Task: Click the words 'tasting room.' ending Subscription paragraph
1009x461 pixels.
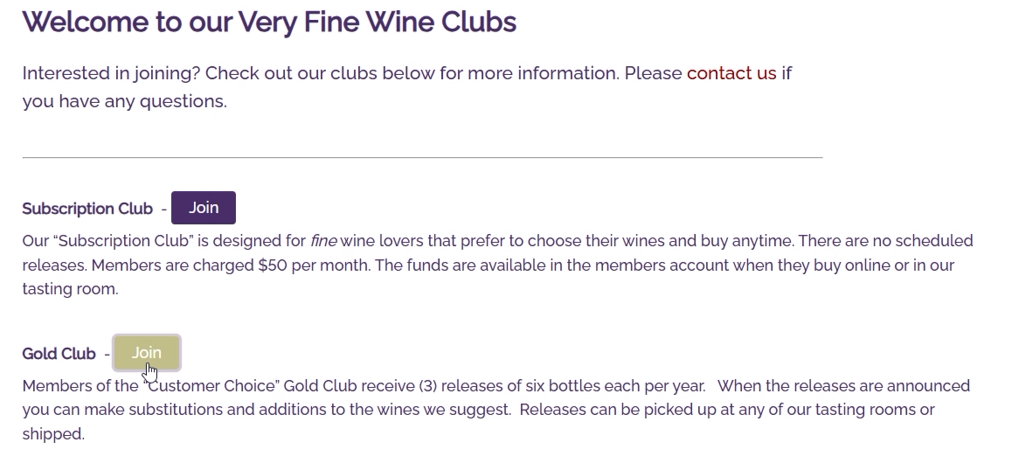Action: (70, 289)
